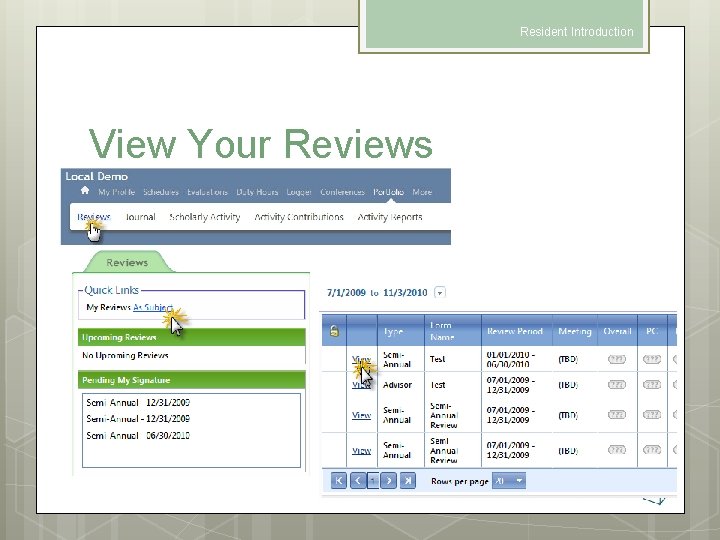The width and height of the screenshot is (720, 540).
Task: Click the Overall score badge in the Advisor row
Action: point(617,384)
